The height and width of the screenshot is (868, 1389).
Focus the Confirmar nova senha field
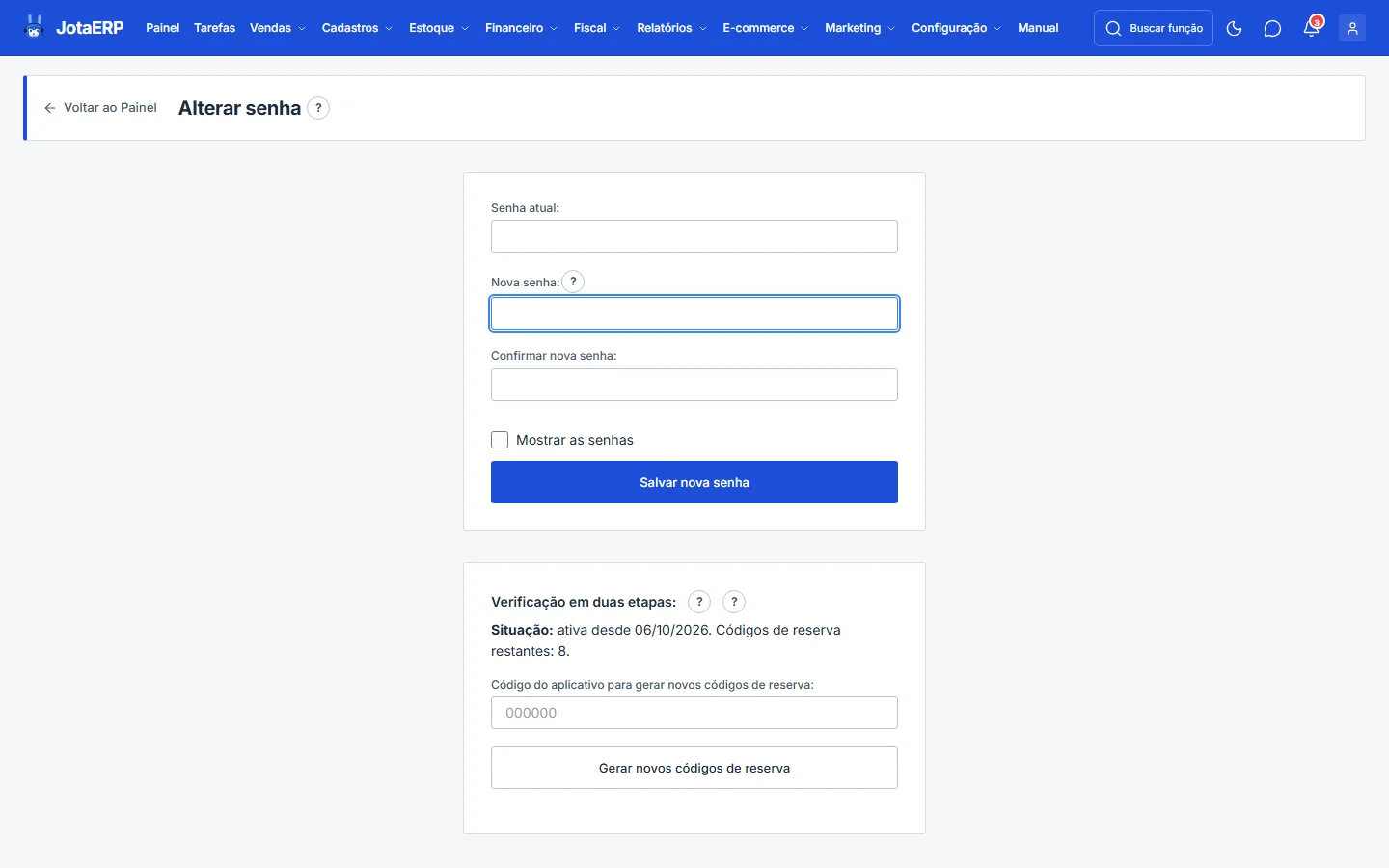click(694, 385)
